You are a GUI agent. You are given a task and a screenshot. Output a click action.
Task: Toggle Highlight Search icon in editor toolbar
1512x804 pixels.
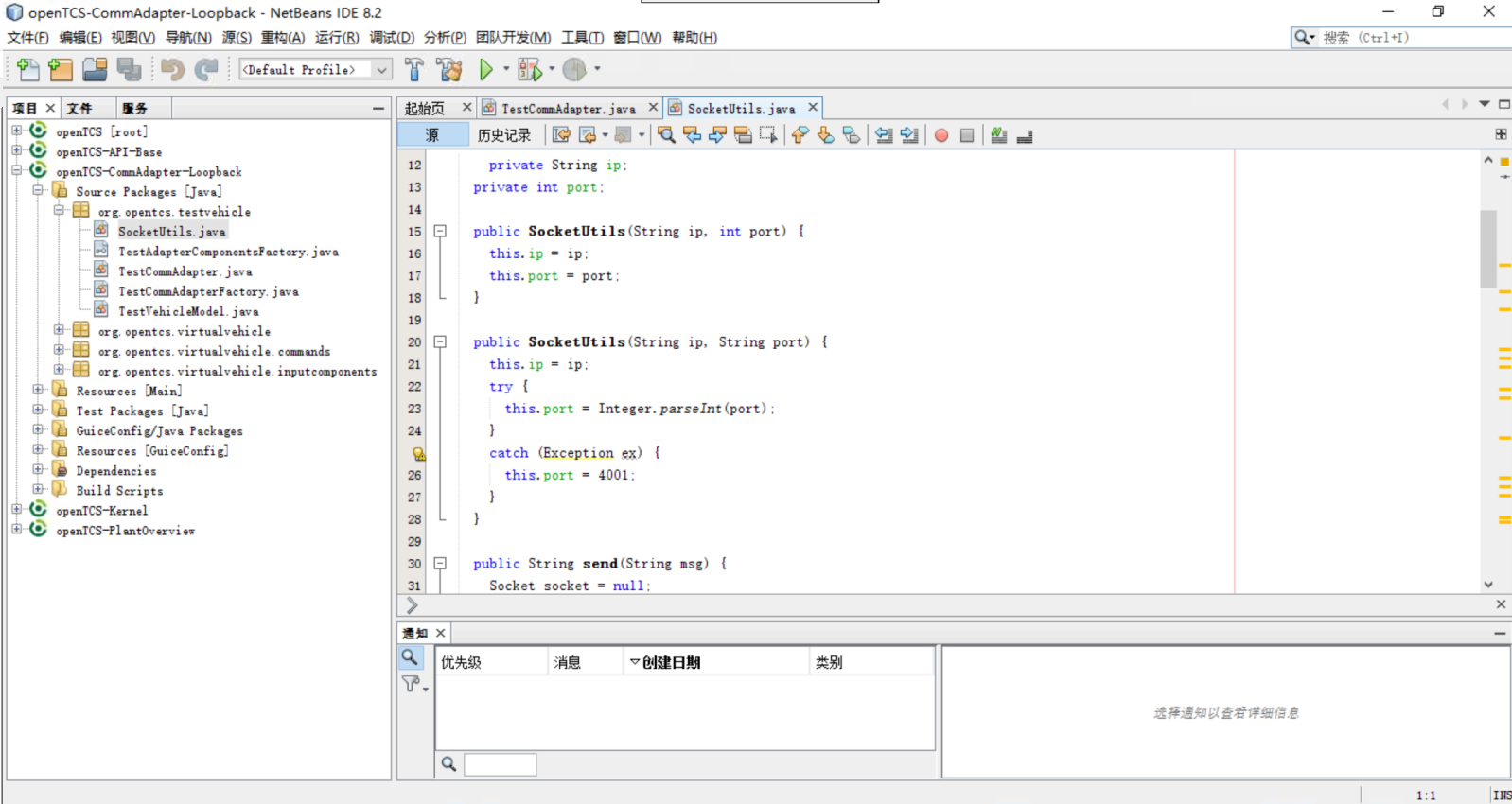point(743,135)
